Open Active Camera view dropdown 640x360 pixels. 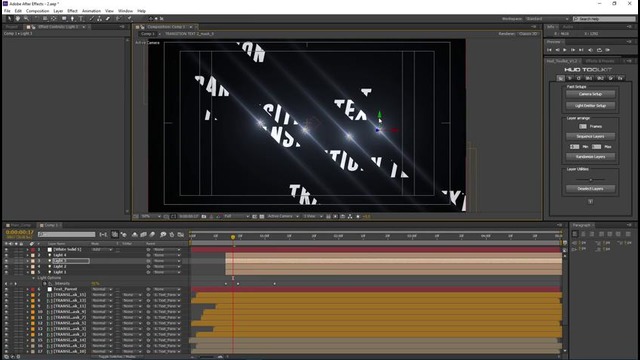[x=283, y=216]
